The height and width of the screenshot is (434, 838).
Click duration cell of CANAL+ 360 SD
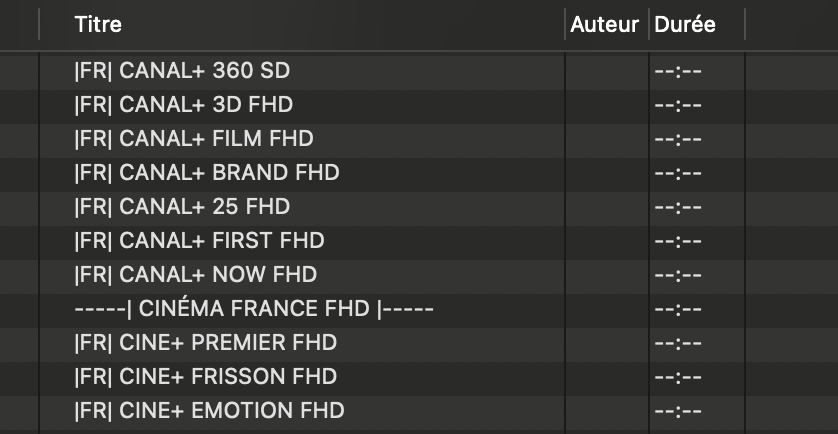click(697, 71)
